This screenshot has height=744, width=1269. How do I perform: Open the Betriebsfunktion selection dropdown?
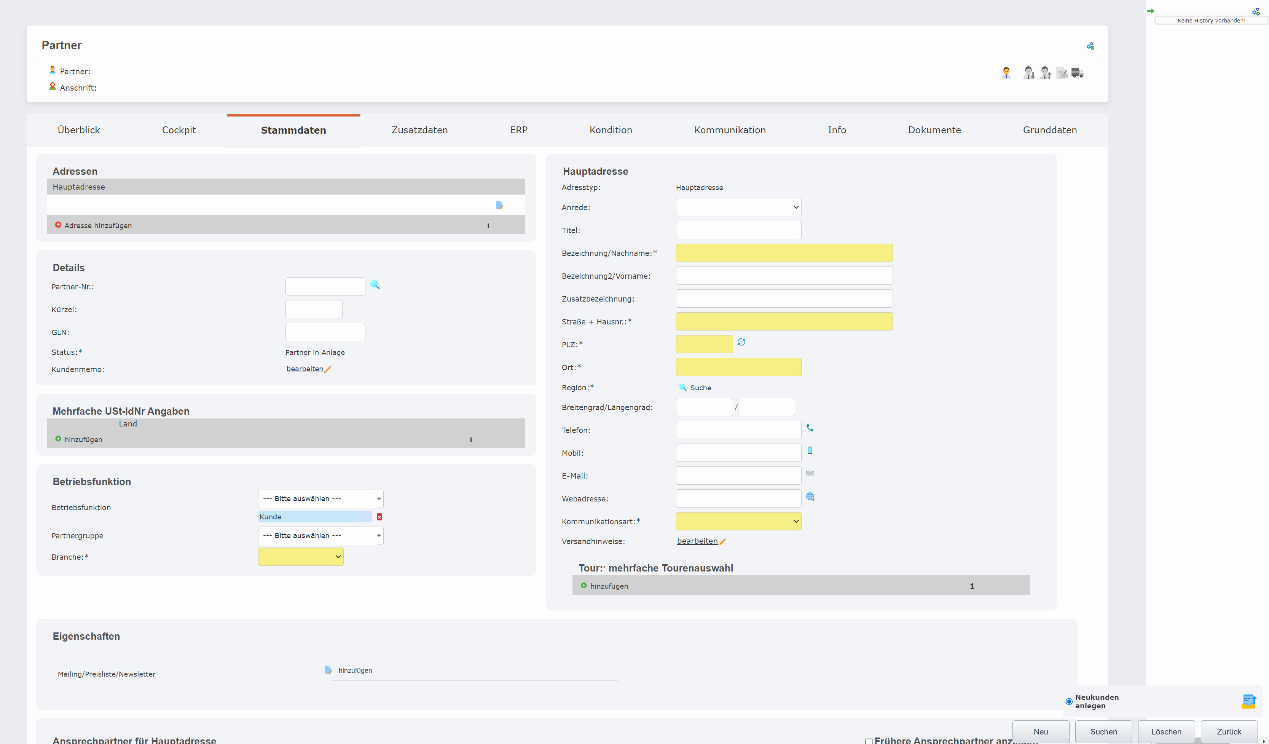[x=320, y=498]
